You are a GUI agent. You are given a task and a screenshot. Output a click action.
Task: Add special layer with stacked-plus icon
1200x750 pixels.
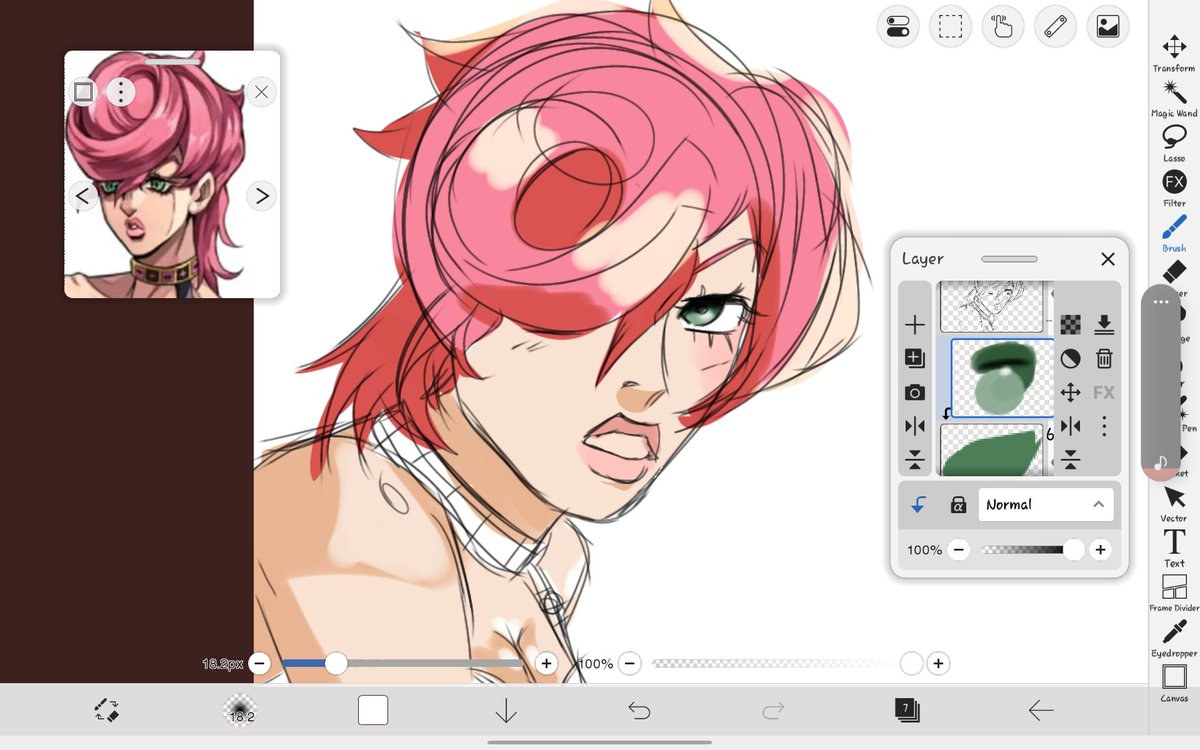click(x=915, y=358)
